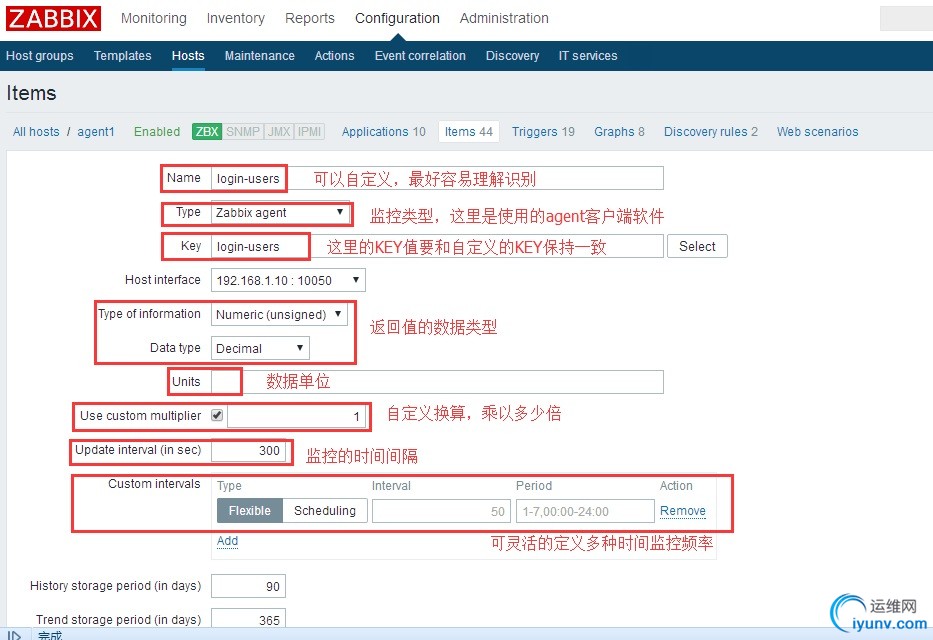The height and width of the screenshot is (640, 933).
Task: Click the Select button next to Key
Action: (x=697, y=246)
